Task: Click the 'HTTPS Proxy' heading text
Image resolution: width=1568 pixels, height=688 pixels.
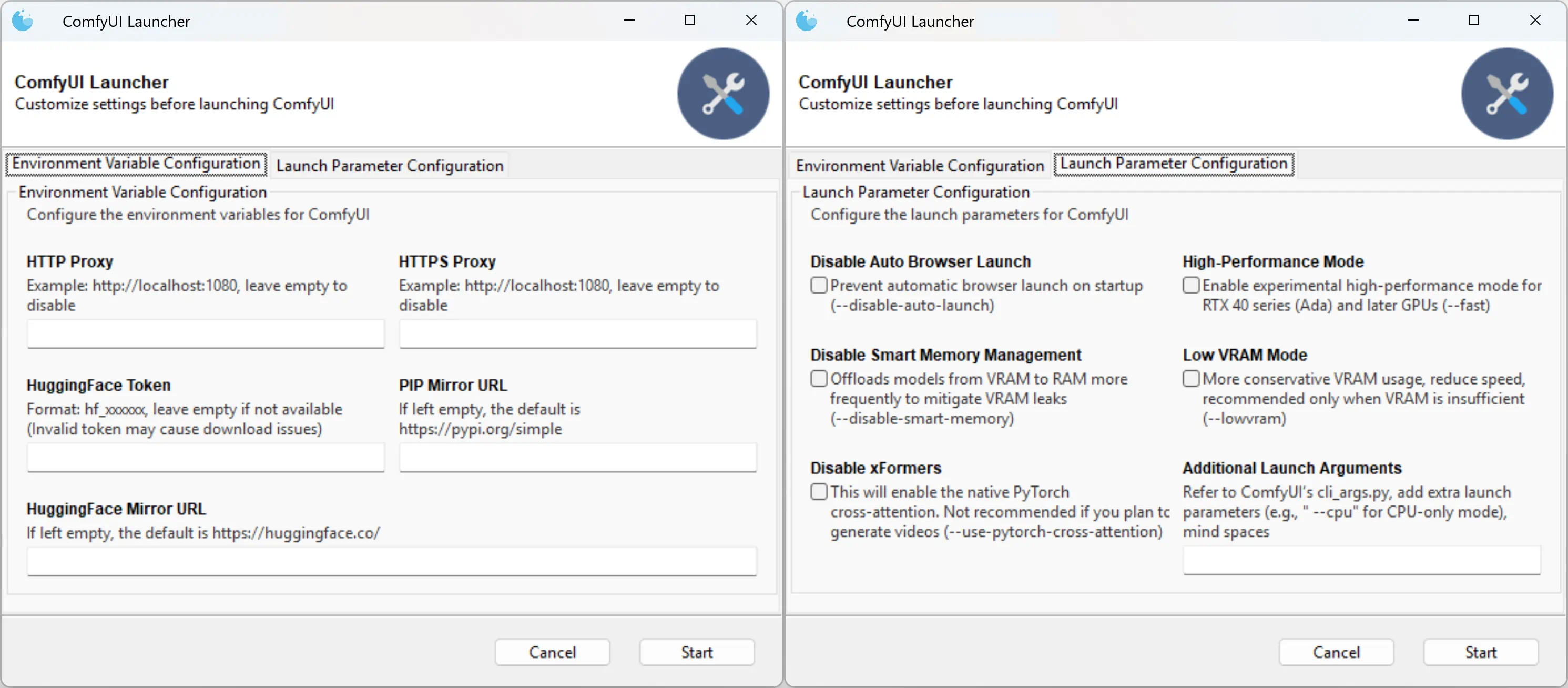Action: click(447, 262)
